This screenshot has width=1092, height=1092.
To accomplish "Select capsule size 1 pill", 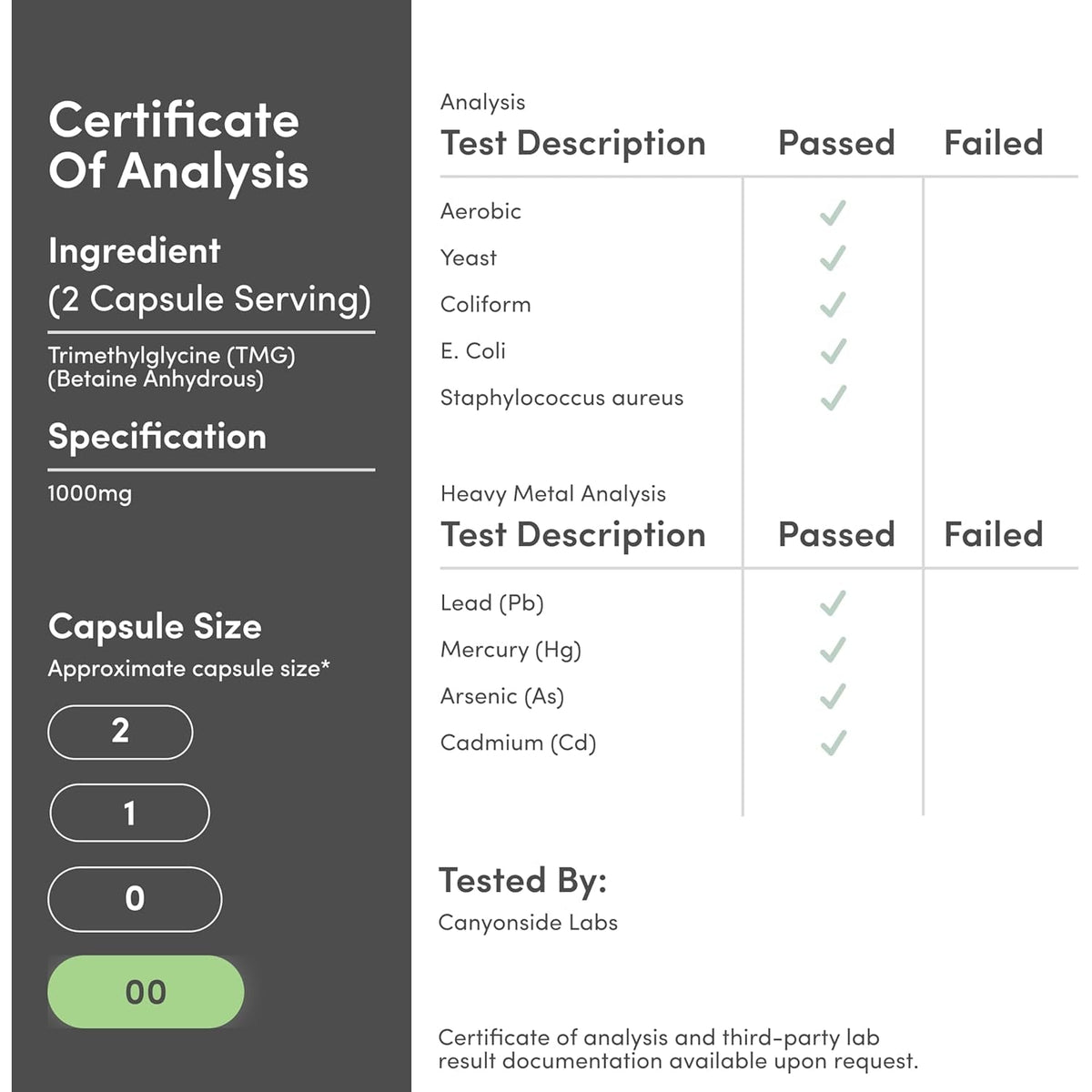I will [129, 813].
